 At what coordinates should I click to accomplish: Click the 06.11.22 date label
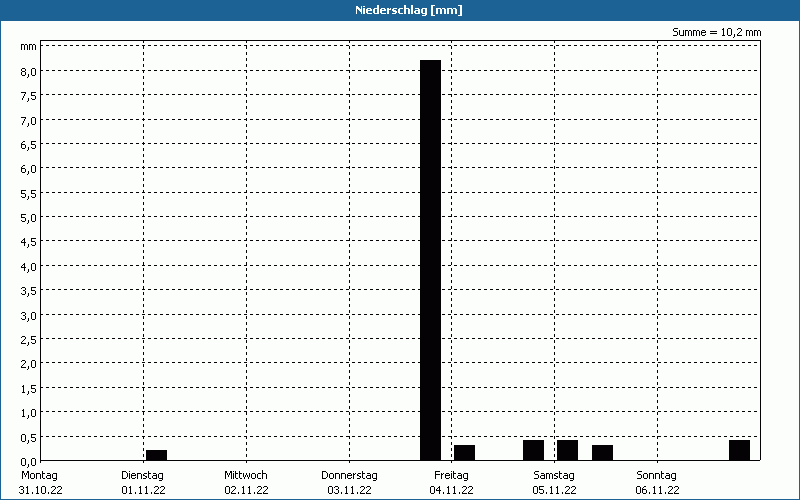pyautogui.click(x=658, y=490)
